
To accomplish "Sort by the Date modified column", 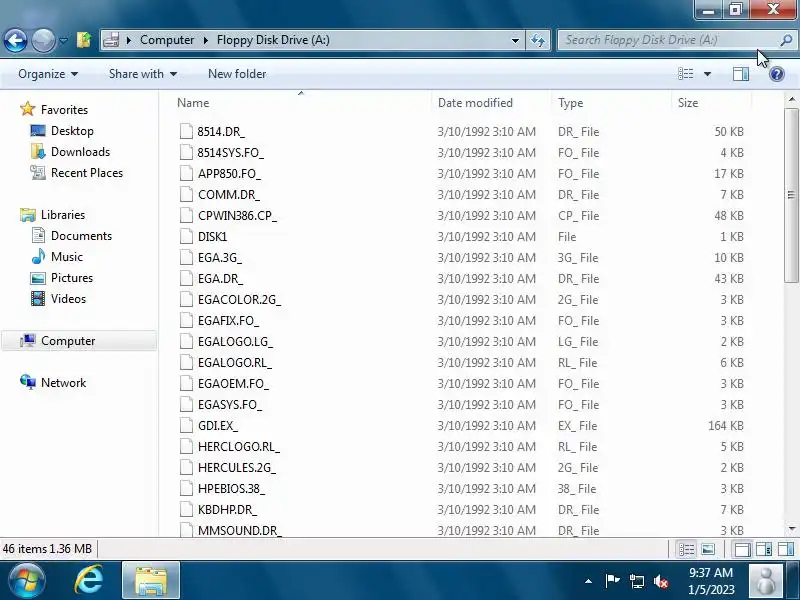I will (x=491, y=103).
